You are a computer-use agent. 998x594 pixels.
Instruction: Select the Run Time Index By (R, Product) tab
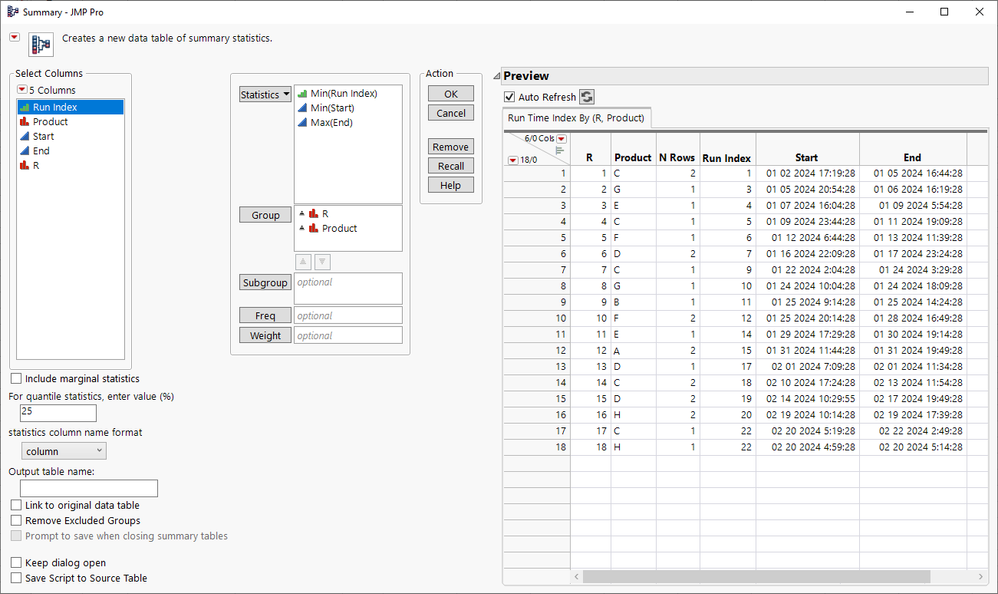click(576, 118)
